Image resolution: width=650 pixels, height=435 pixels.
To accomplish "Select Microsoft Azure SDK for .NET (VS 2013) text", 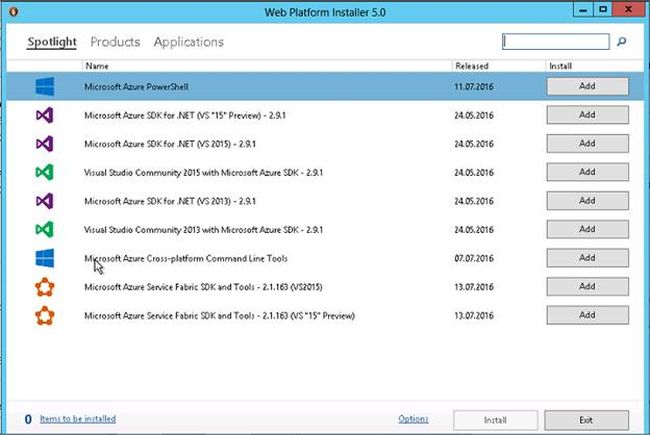I will coord(170,201).
